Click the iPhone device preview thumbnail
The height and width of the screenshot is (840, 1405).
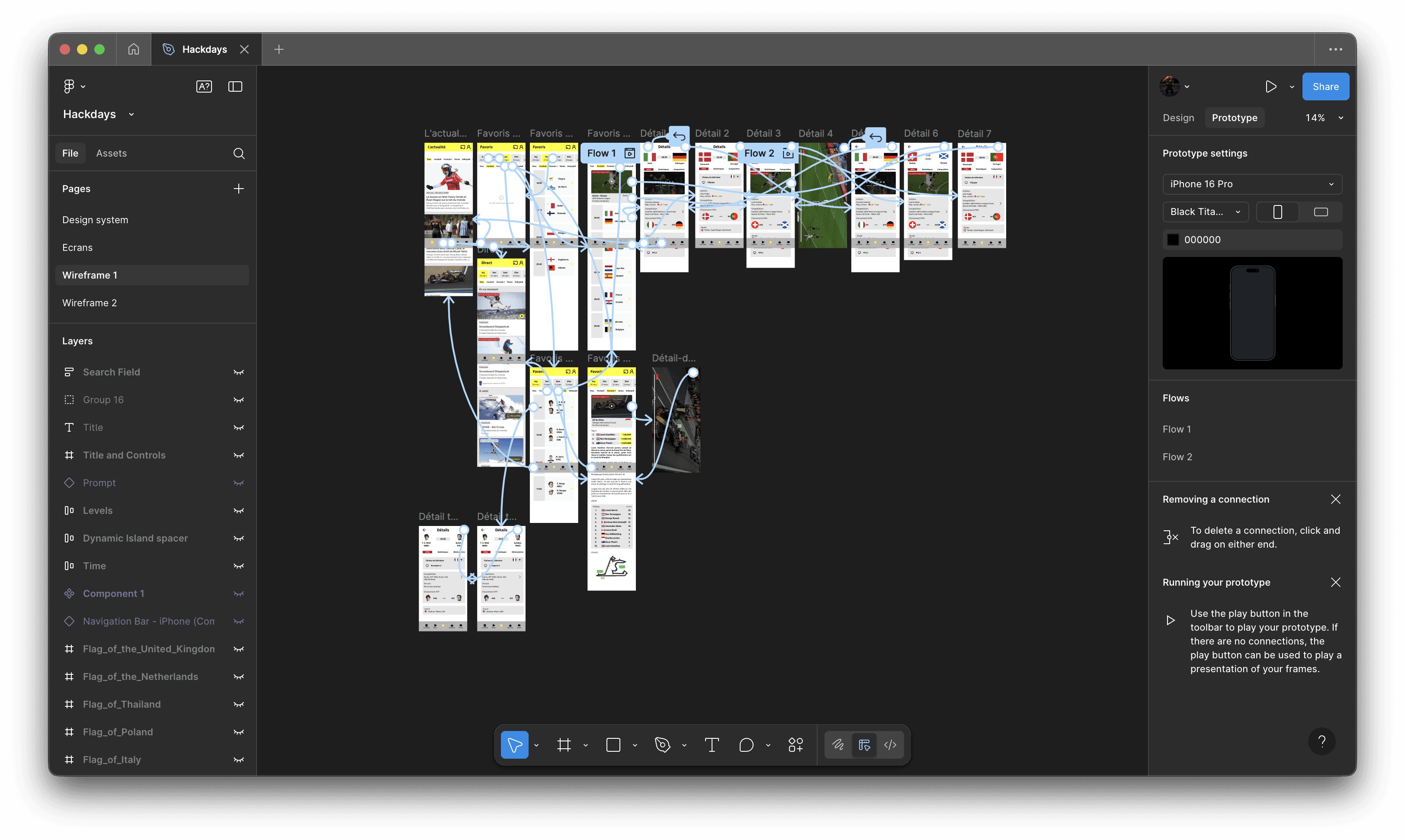coord(1252,313)
